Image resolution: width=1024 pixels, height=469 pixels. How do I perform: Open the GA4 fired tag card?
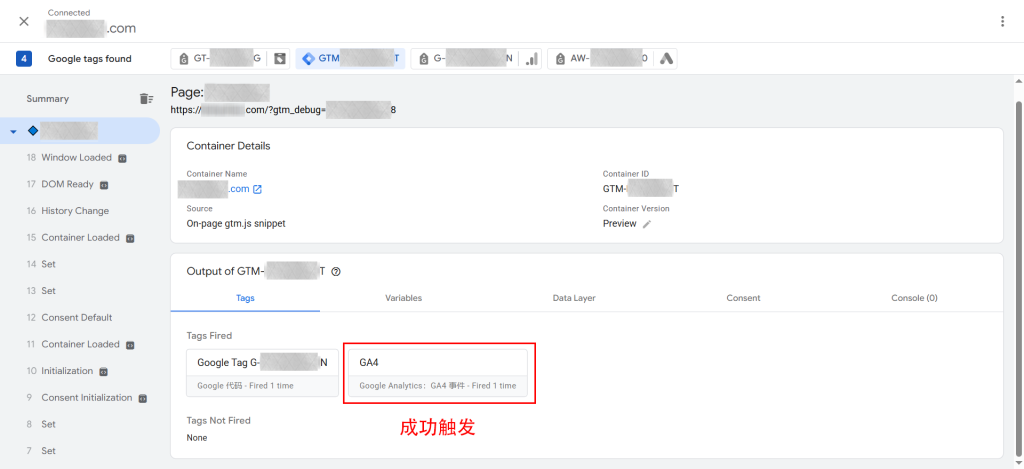coord(438,373)
